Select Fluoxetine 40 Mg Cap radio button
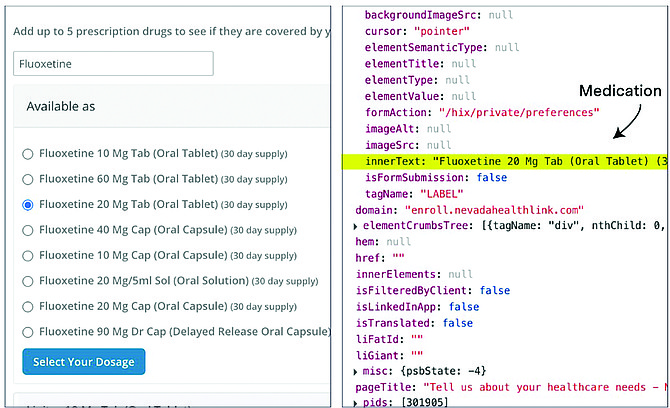 point(28,230)
